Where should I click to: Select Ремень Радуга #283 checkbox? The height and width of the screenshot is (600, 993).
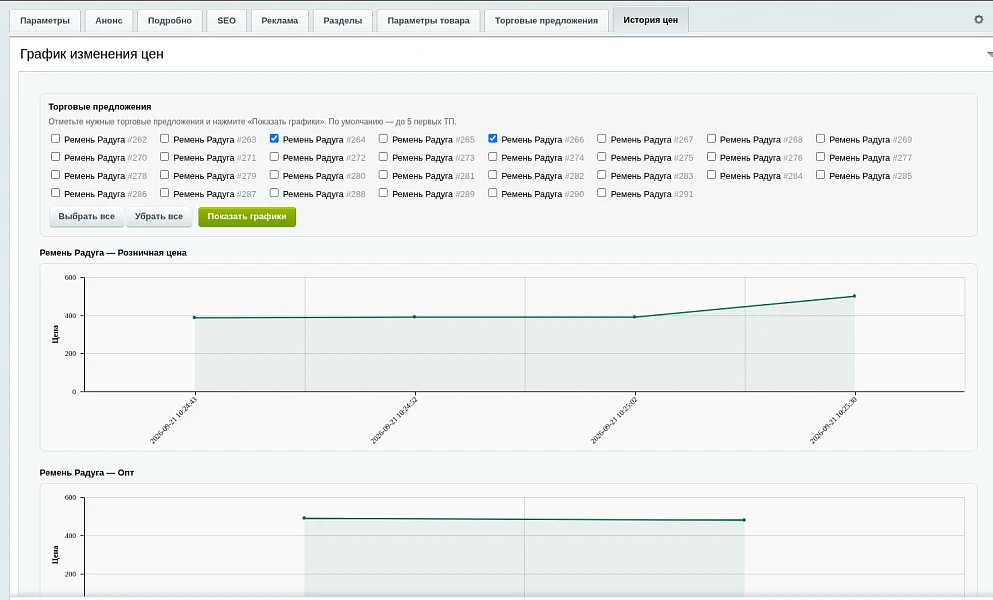click(602, 175)
